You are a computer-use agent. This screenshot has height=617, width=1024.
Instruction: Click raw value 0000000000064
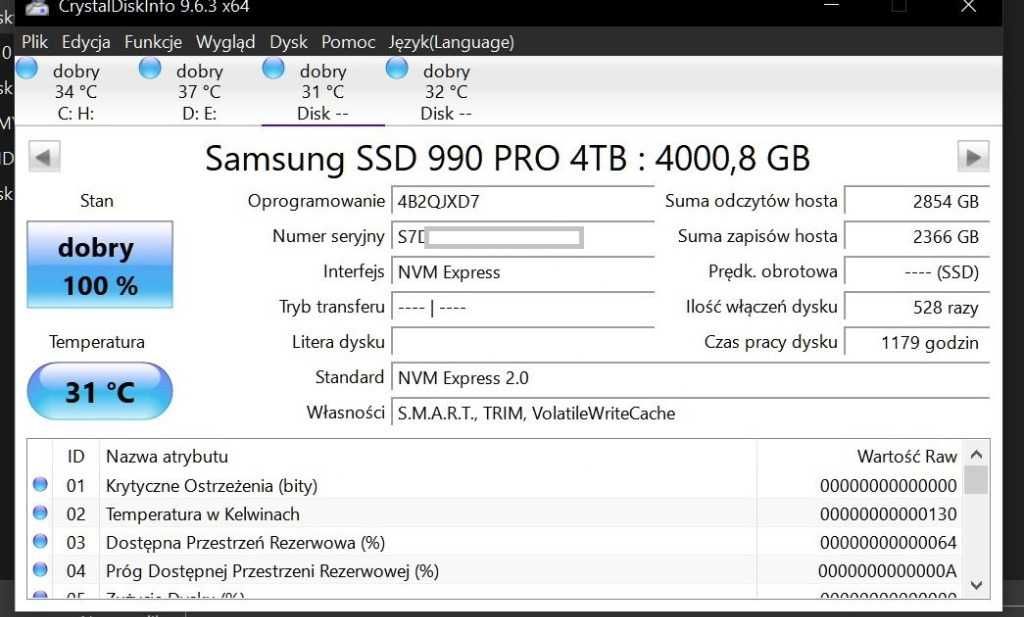[888, 543]
